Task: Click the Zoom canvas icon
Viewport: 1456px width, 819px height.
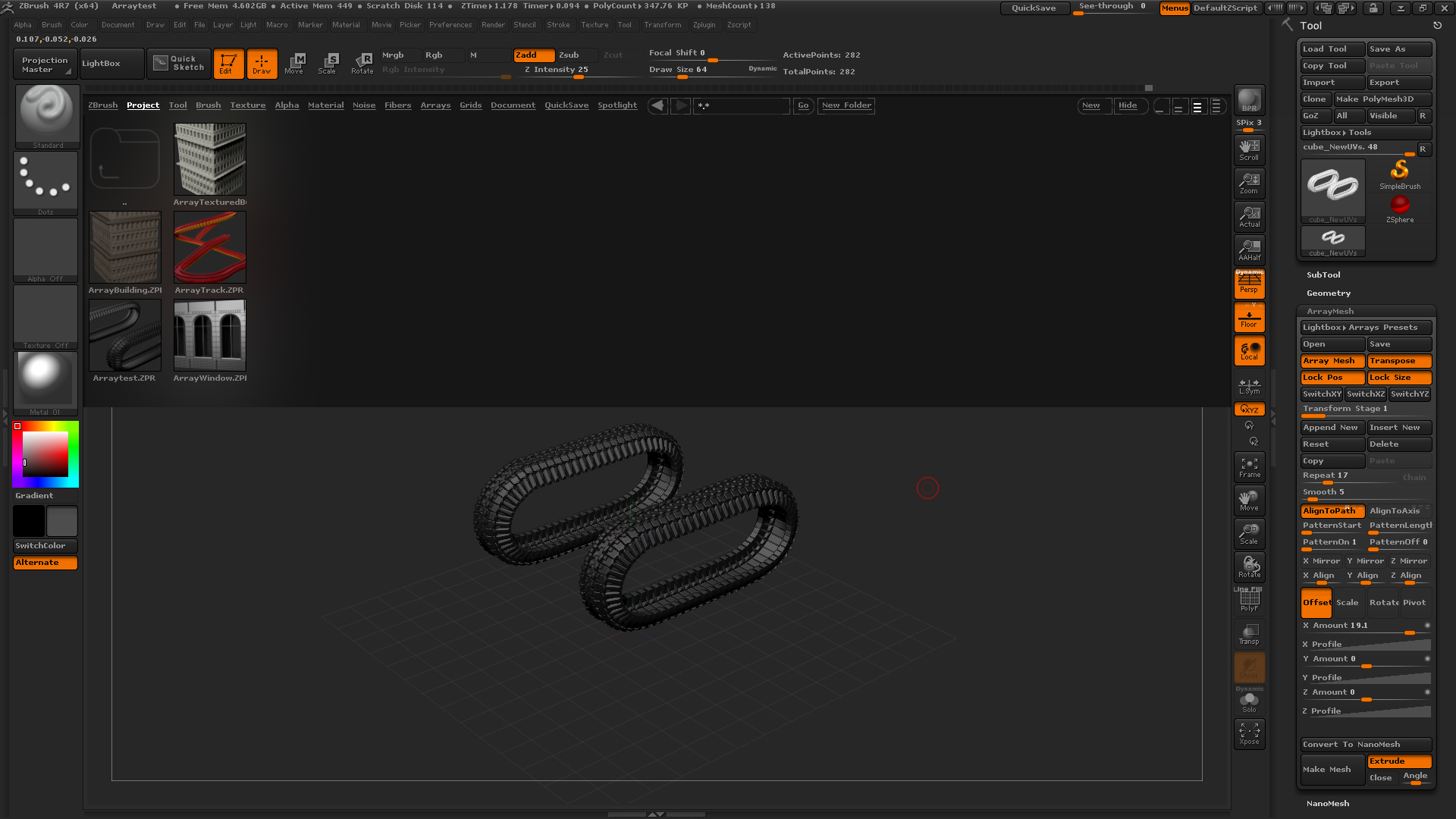Action: pos(1249,183)
